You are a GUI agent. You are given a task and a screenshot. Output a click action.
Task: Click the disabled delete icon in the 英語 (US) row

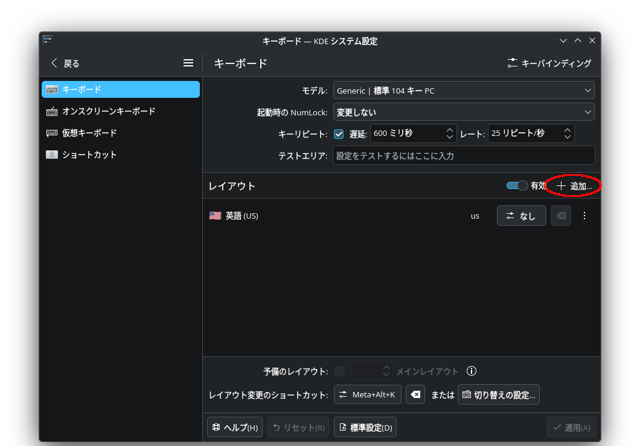pos(561,216)
